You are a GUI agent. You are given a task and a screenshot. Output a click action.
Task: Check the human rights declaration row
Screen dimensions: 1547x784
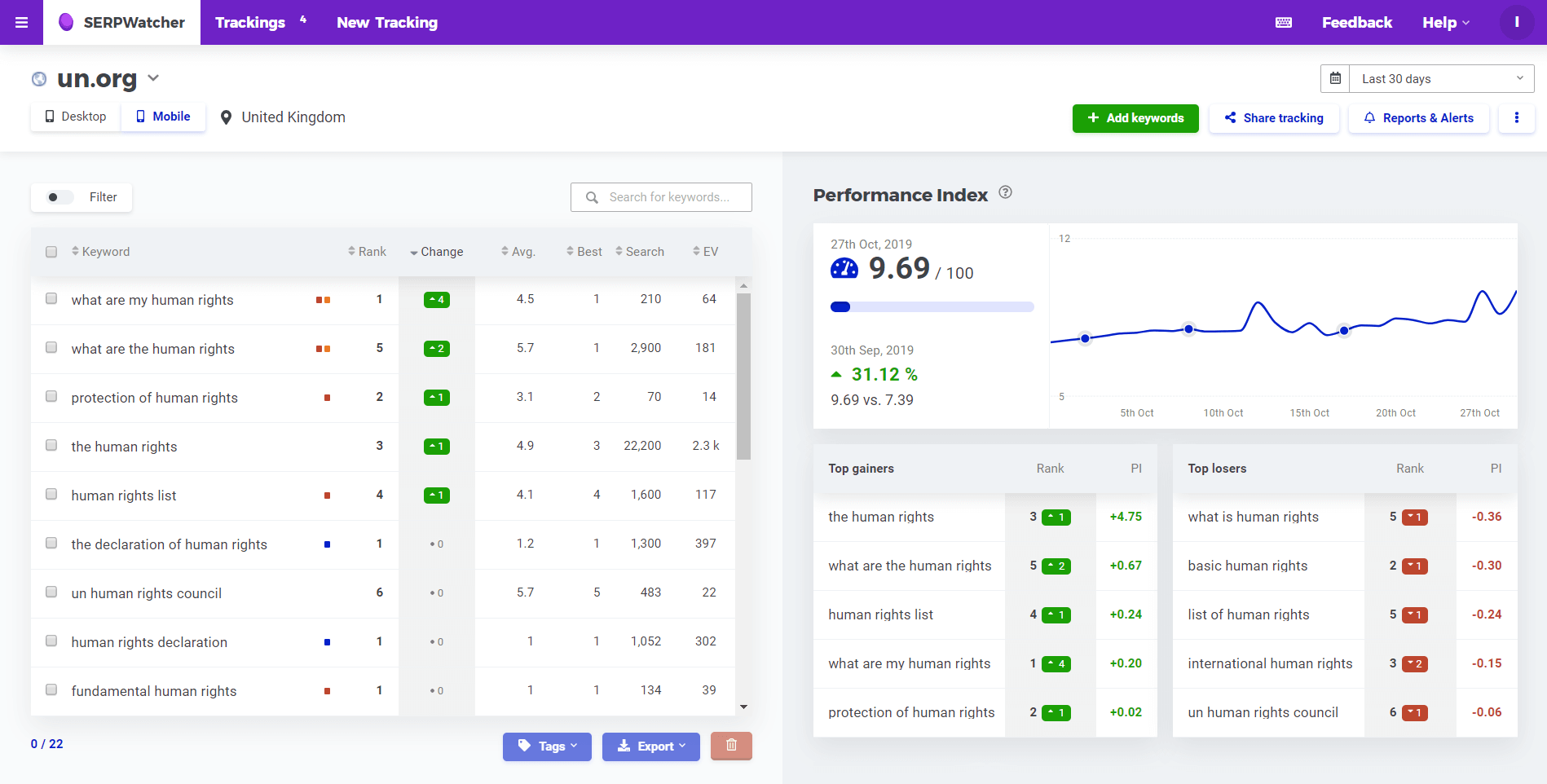51,641
